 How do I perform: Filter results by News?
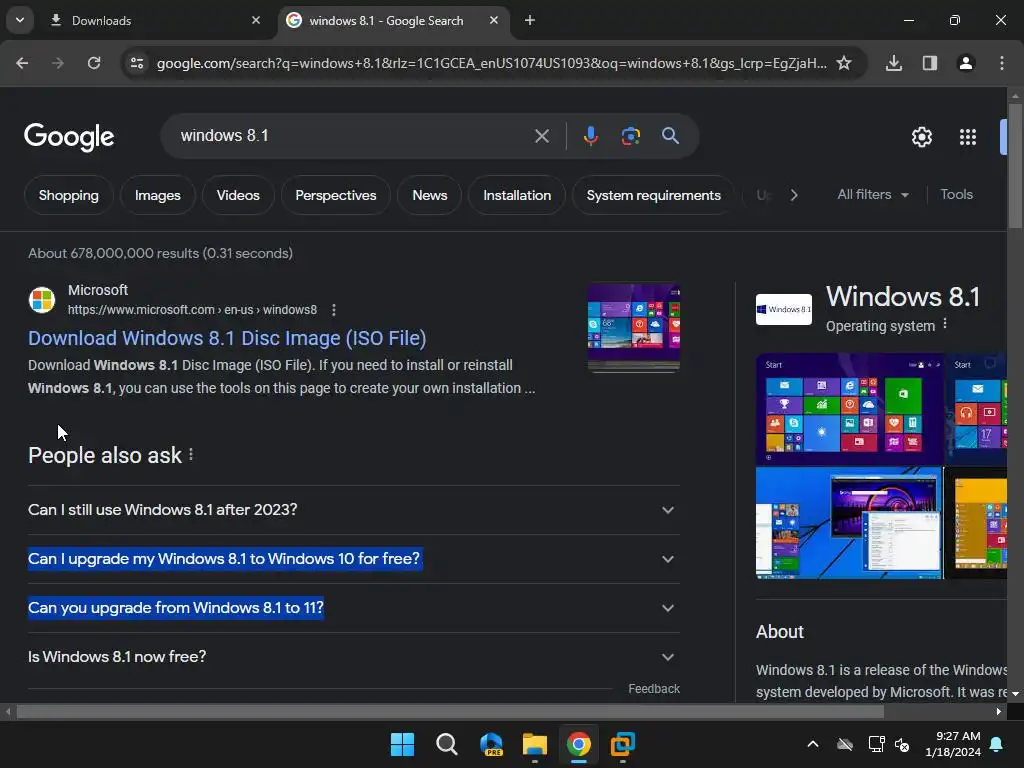(x=430, y=195)
